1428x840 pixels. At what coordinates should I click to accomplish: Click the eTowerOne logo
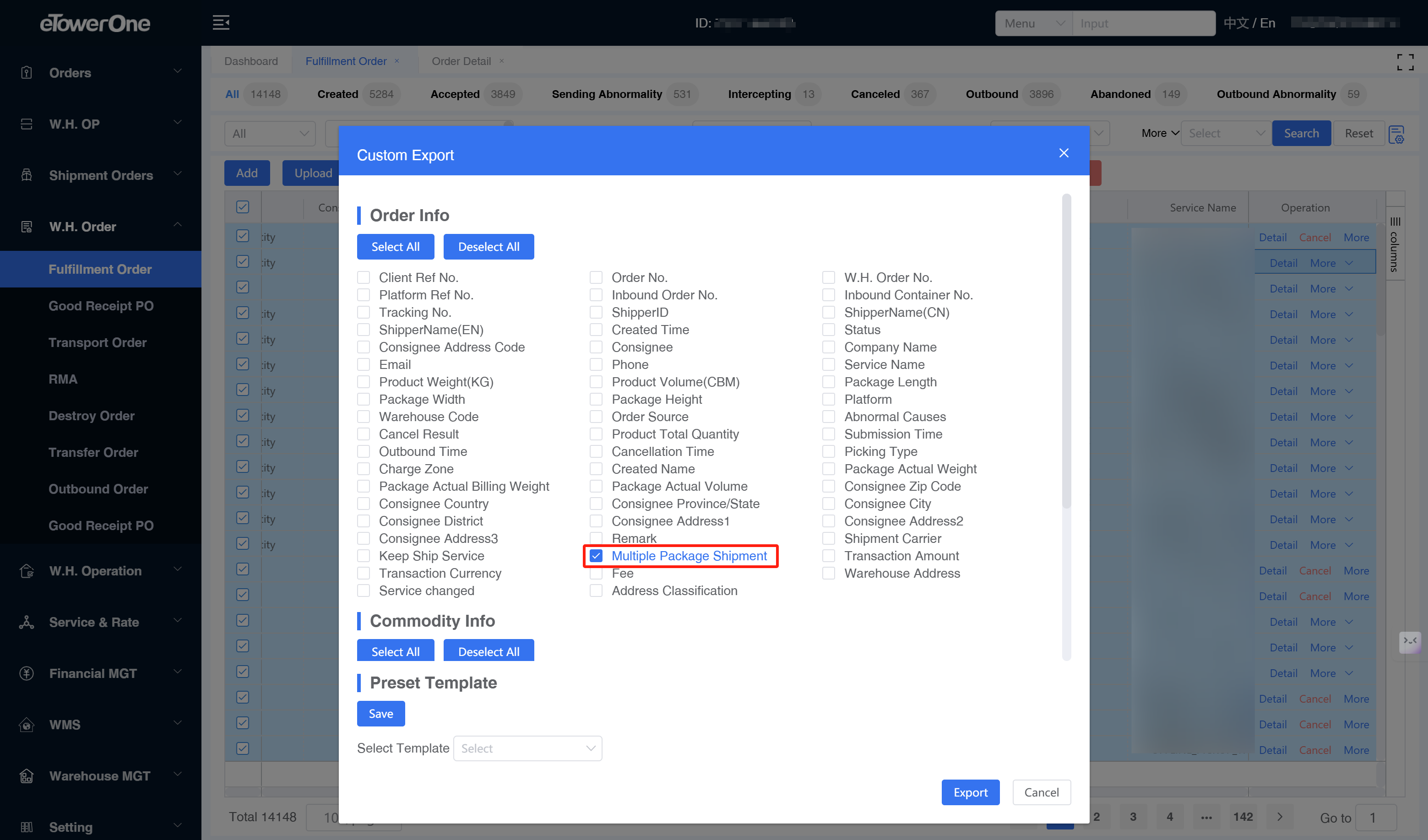(95, 23)
